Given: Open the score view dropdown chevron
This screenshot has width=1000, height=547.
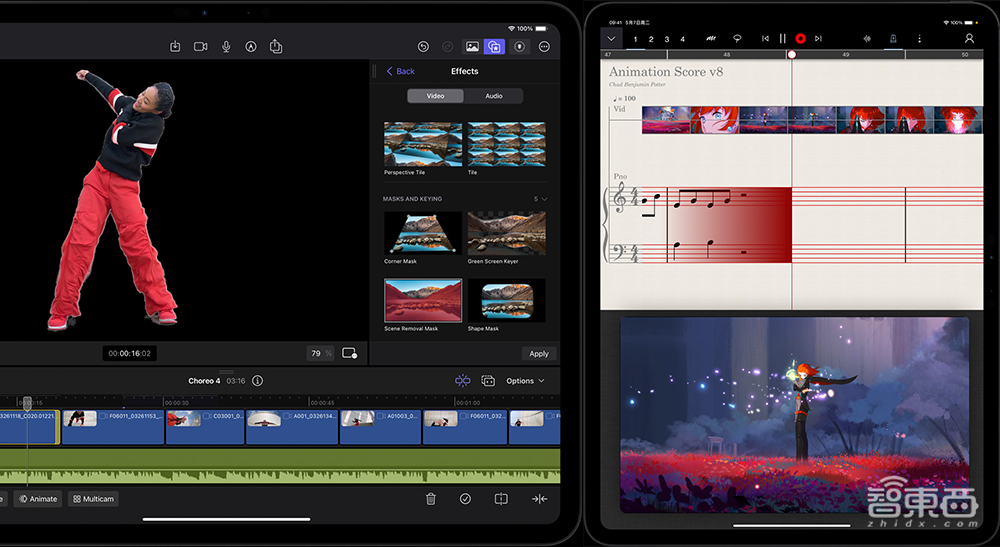Looking at the screenshot, I should [611, 38].
